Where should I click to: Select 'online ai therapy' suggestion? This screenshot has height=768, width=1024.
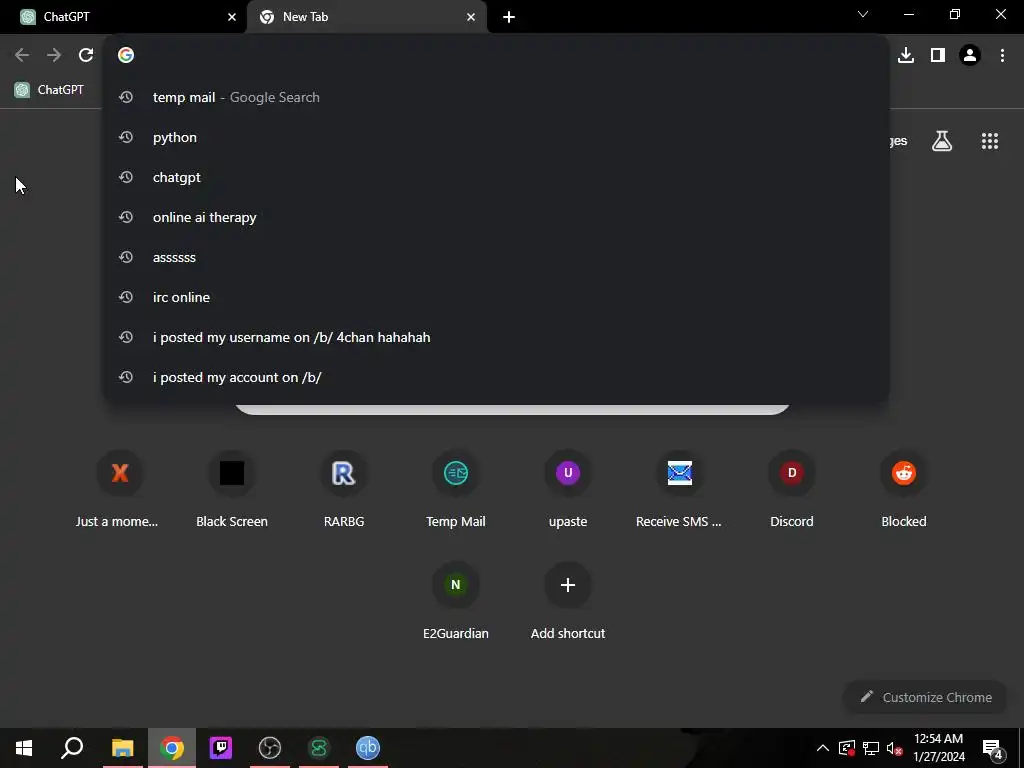pyautogui.click(x=496, y=217)
